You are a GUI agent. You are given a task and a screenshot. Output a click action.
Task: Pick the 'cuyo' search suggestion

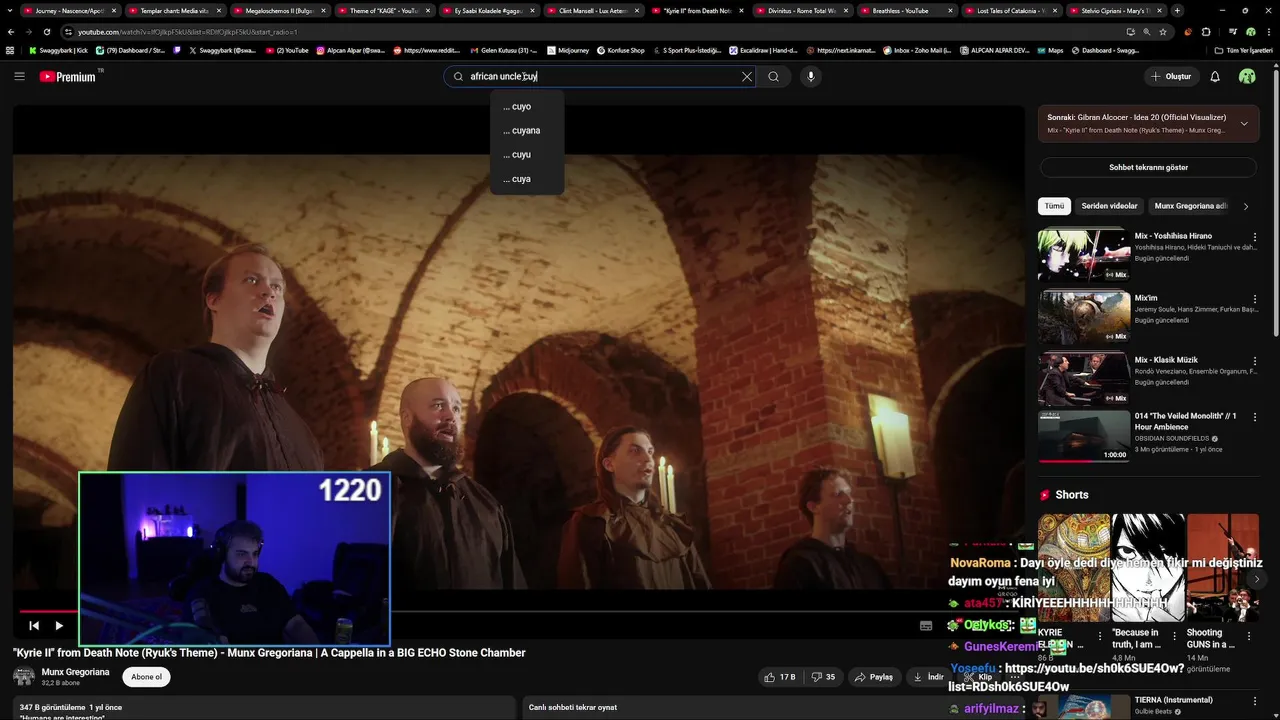click(527, 107)
